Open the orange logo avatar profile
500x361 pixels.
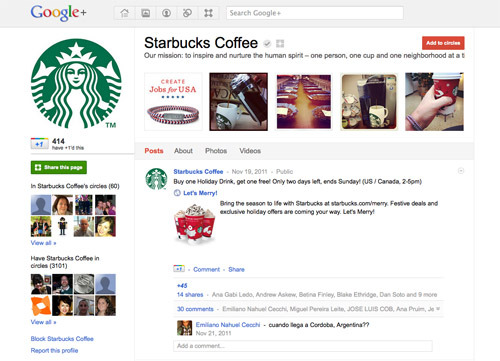[x=41, y=306]
